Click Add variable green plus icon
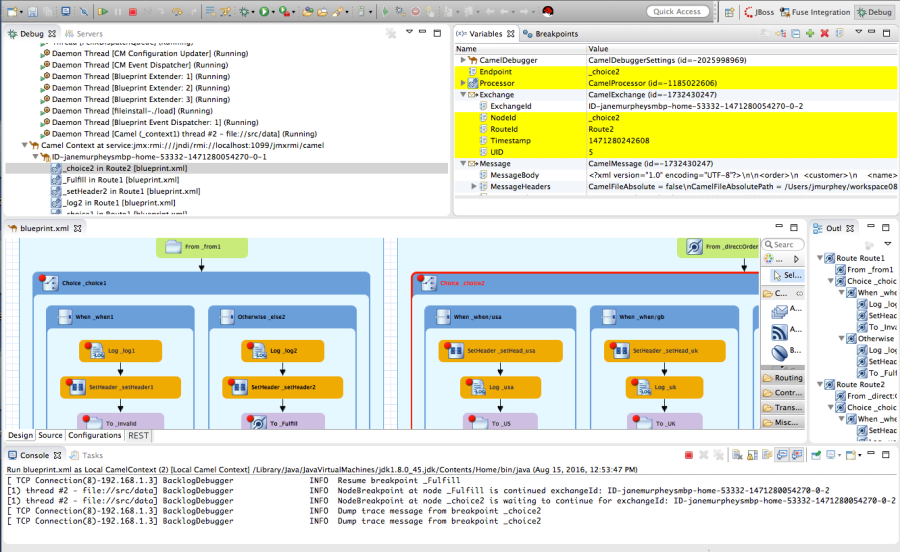 [x=810, y=33]
